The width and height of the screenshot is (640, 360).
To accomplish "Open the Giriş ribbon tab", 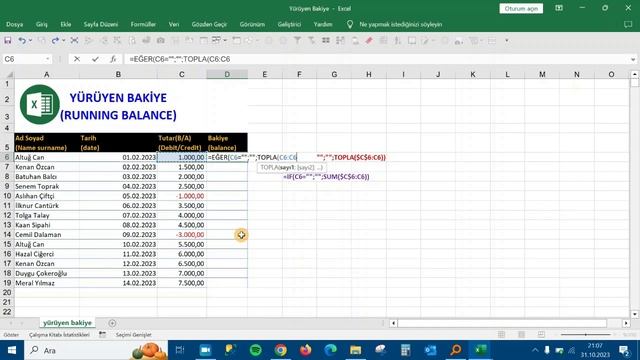I will point(42,24).
